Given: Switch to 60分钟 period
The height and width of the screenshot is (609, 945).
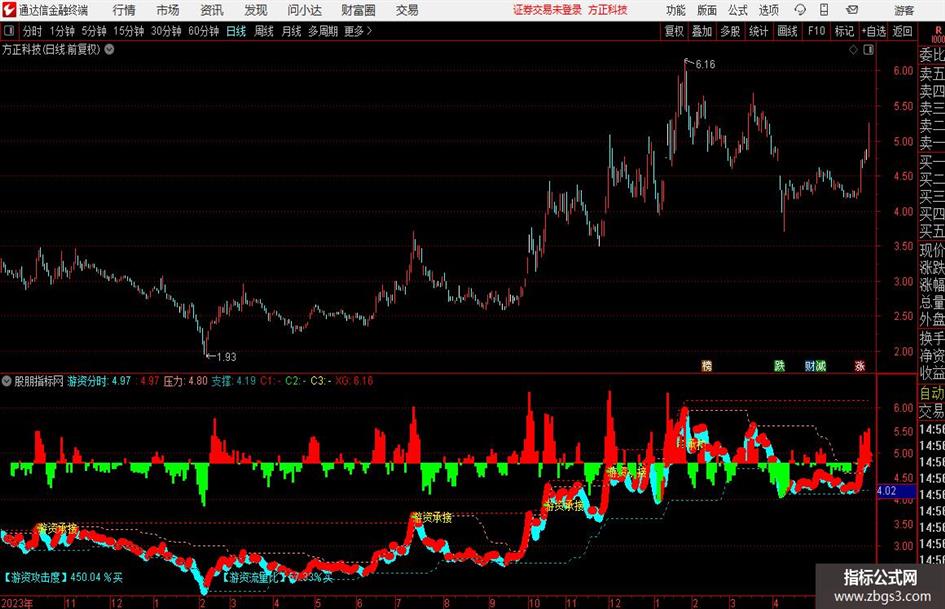Looking at the screenshot, I should coord(204,31).
